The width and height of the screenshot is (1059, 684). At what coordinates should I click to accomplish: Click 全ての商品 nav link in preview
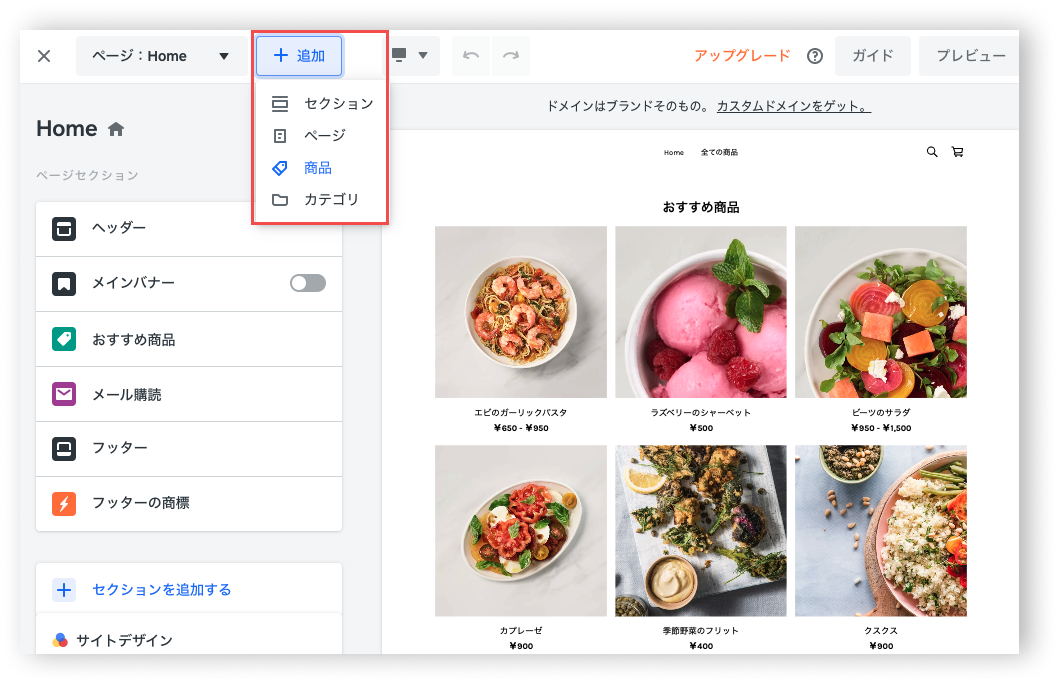[719, 153]
